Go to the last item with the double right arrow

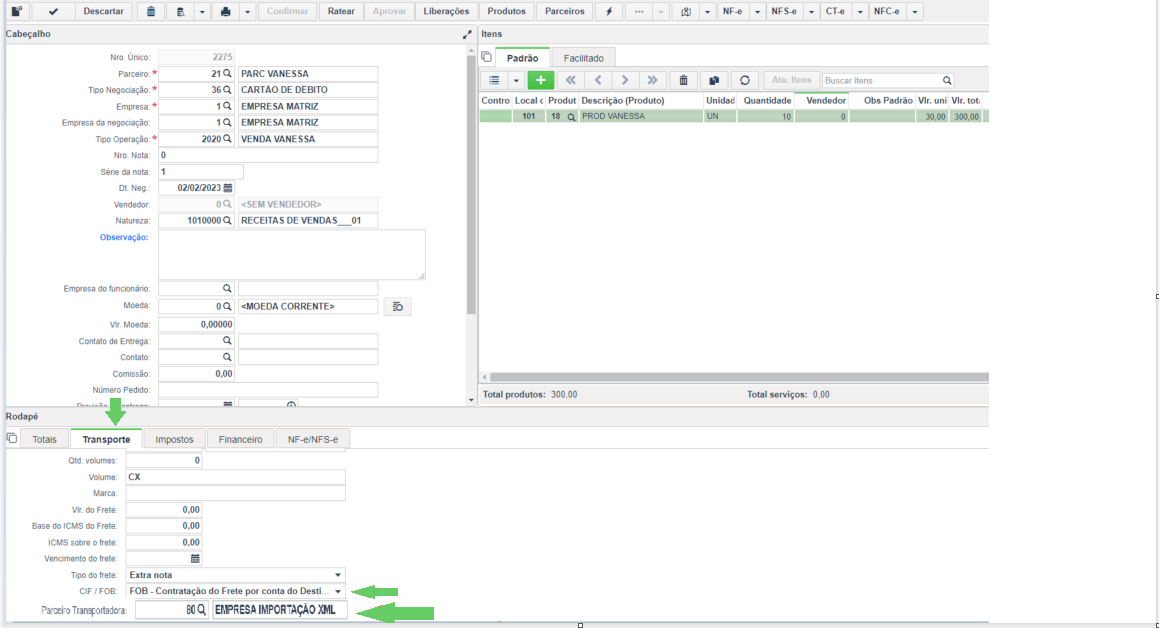click(x=652, y=80)
